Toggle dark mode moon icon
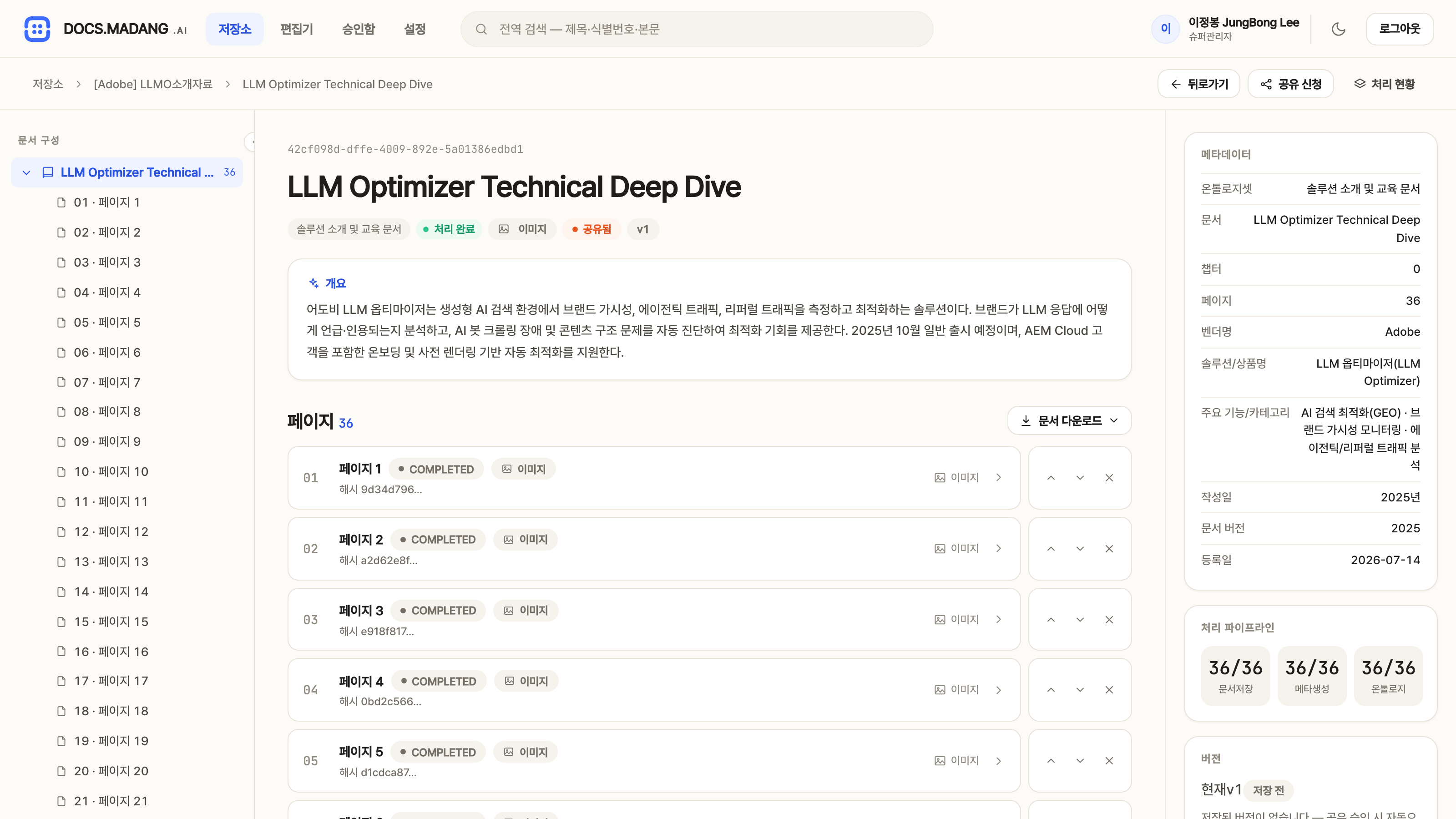1456x819 pixels. tap(1338, 29)
